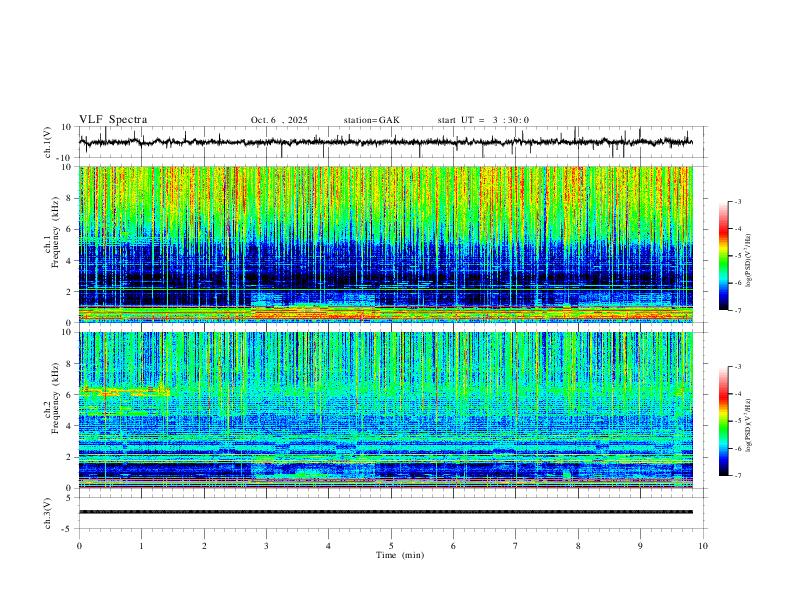Click the ch.1 waveform trace plot

click(386, 142)
